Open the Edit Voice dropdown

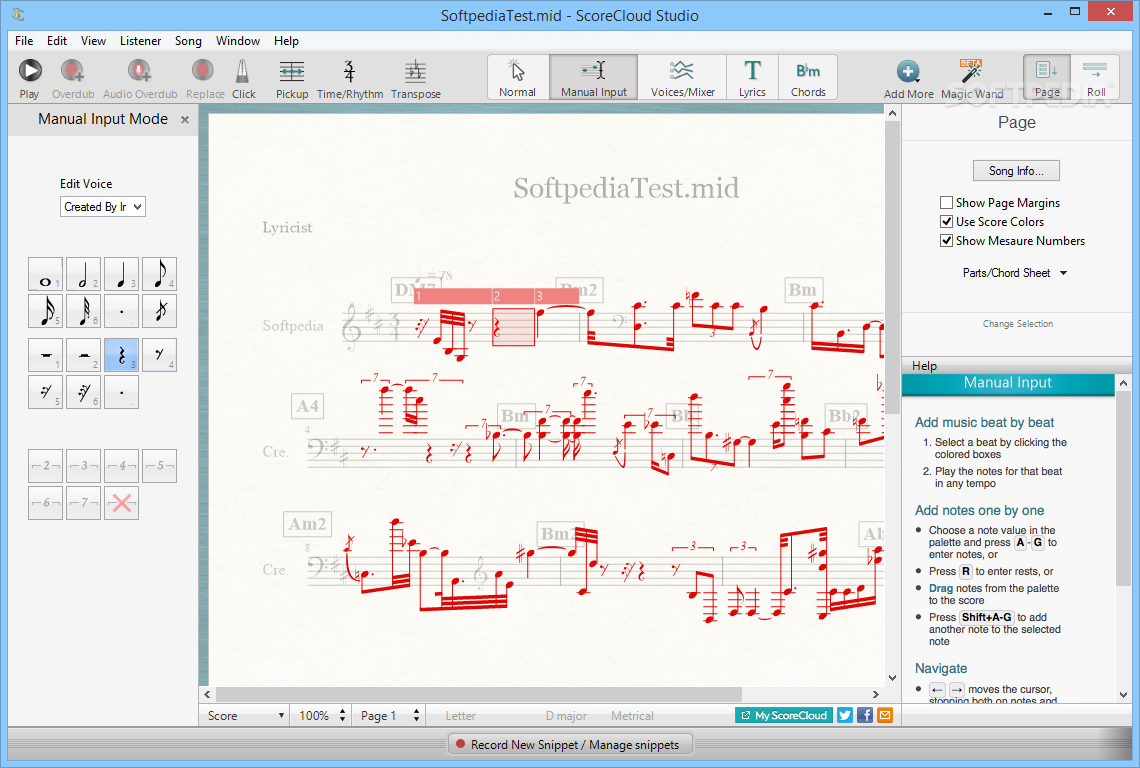point(103,207)
